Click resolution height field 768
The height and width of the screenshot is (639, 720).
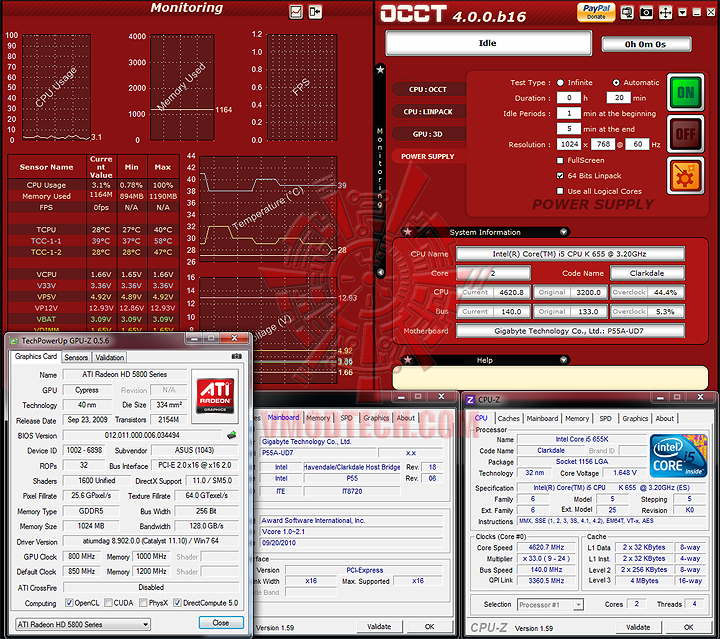(x=603, y=144)
